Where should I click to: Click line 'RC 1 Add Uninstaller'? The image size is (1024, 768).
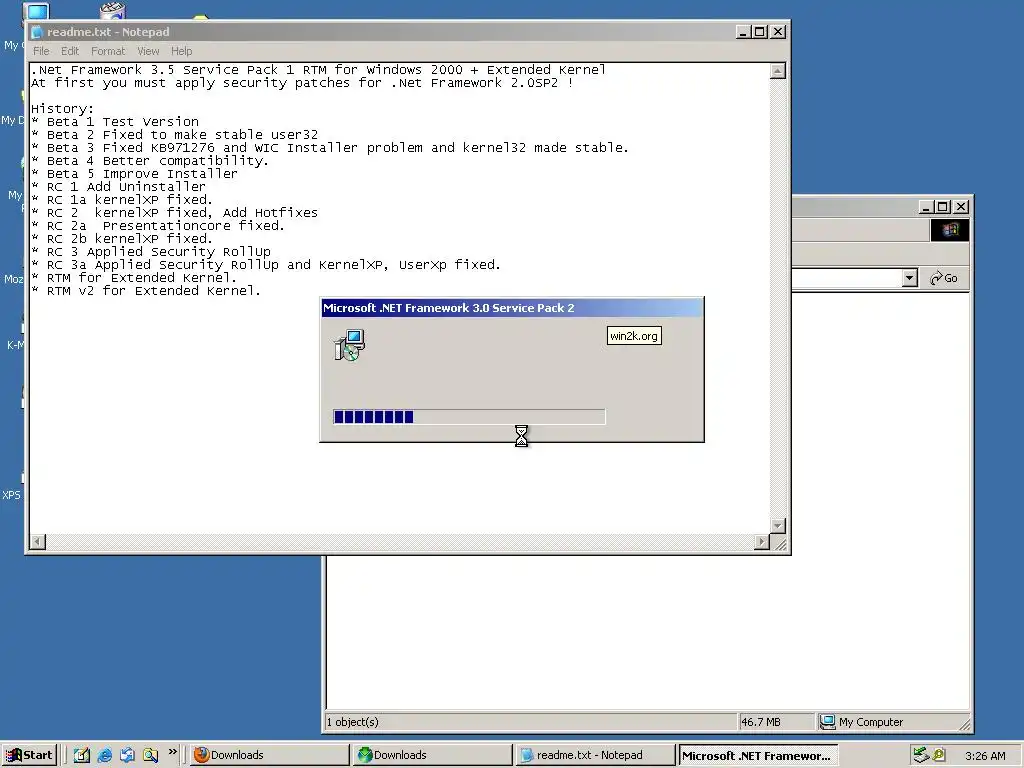click(118, 187)
